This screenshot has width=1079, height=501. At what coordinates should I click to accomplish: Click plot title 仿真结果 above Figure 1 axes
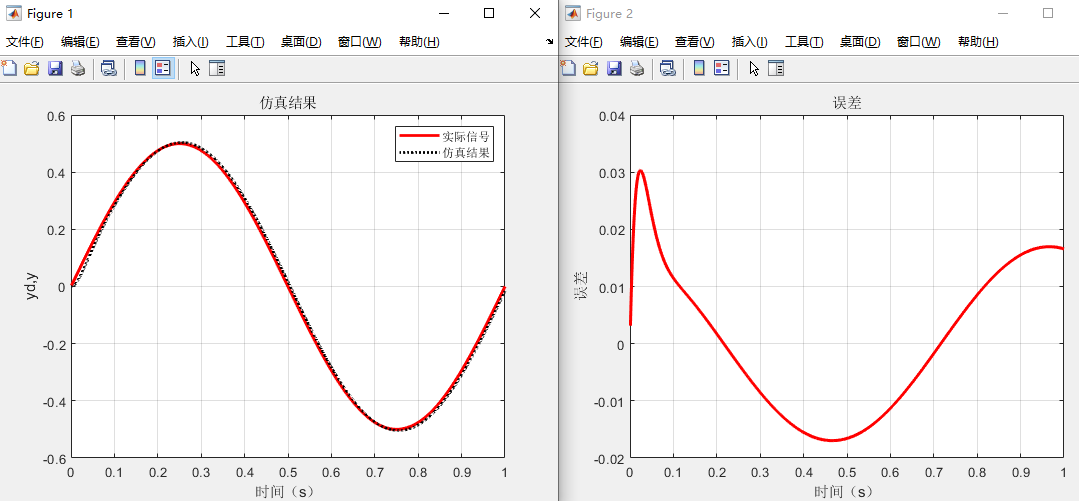coord(288,103)
